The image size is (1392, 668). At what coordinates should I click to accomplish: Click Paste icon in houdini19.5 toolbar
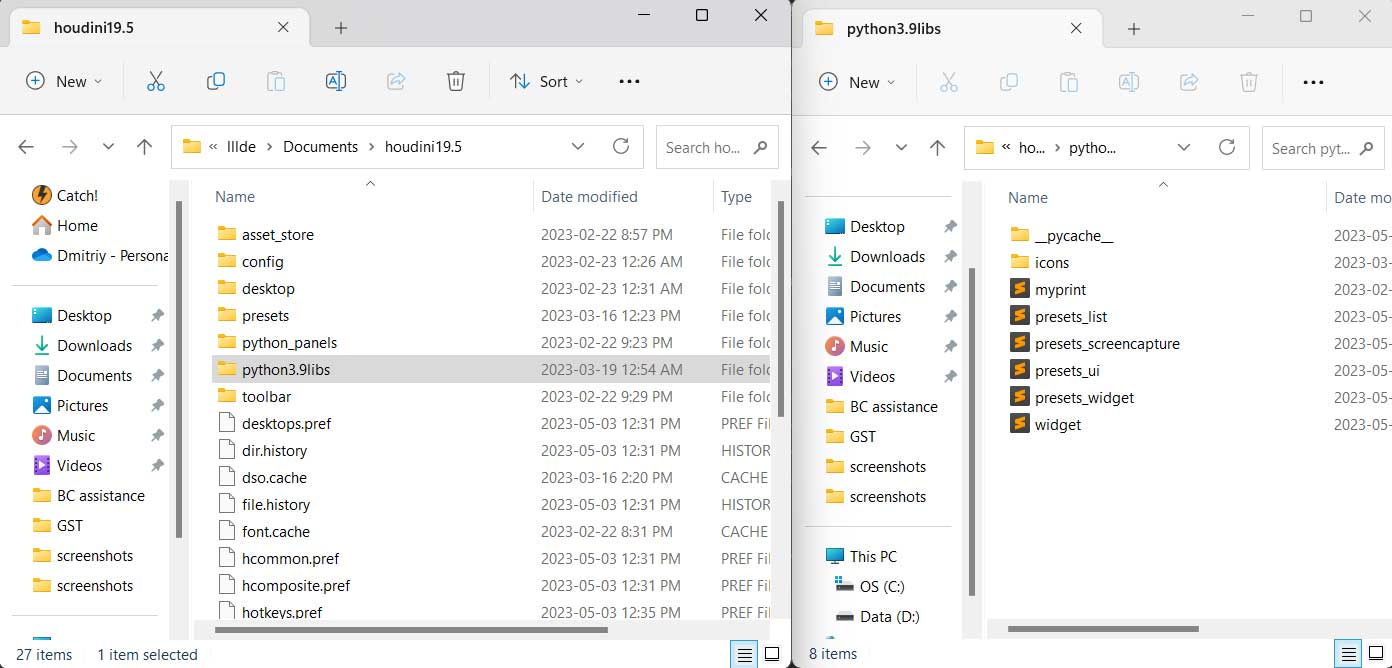tap(276, 81)
